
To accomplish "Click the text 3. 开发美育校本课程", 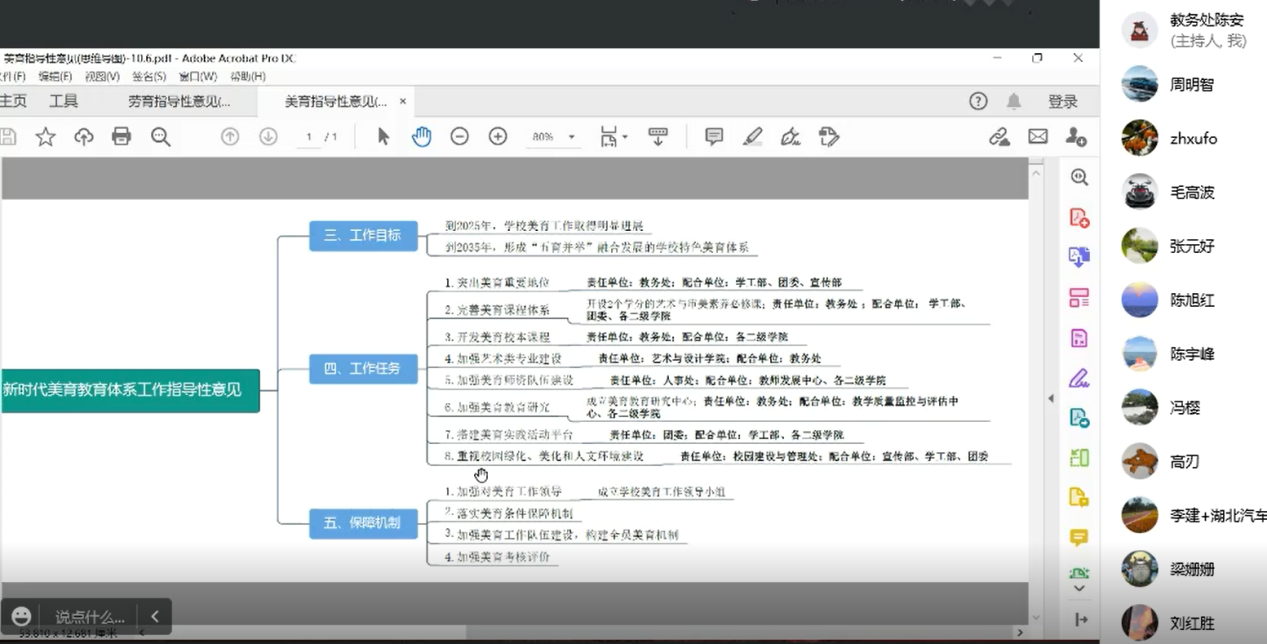I will 497,337.
